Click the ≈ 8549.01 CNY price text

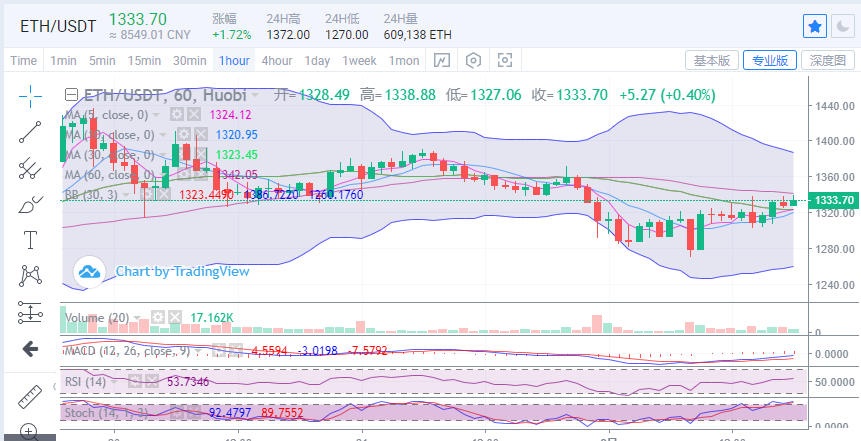(x=149, y=35)
